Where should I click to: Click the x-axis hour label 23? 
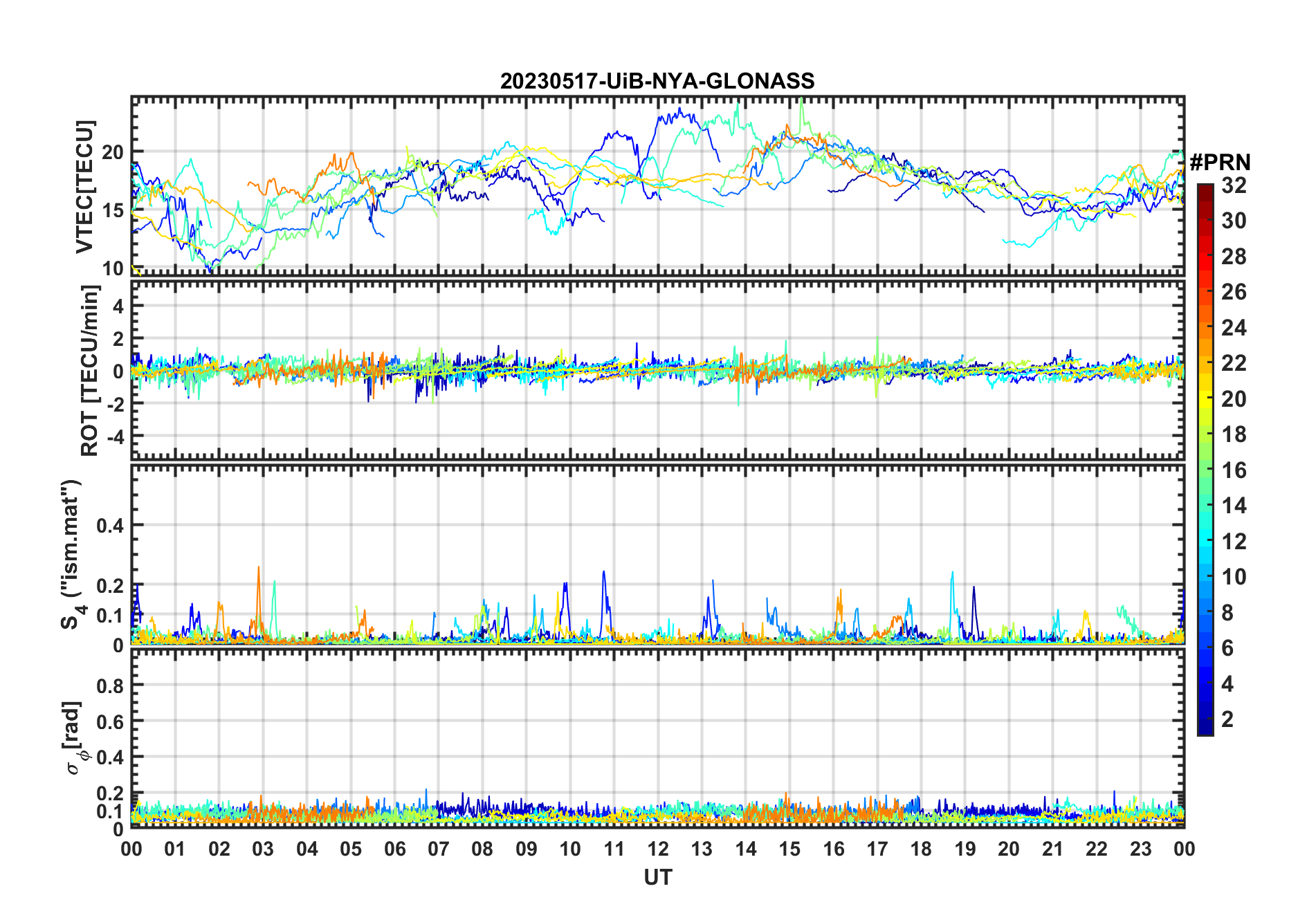tap(1140, 849)
